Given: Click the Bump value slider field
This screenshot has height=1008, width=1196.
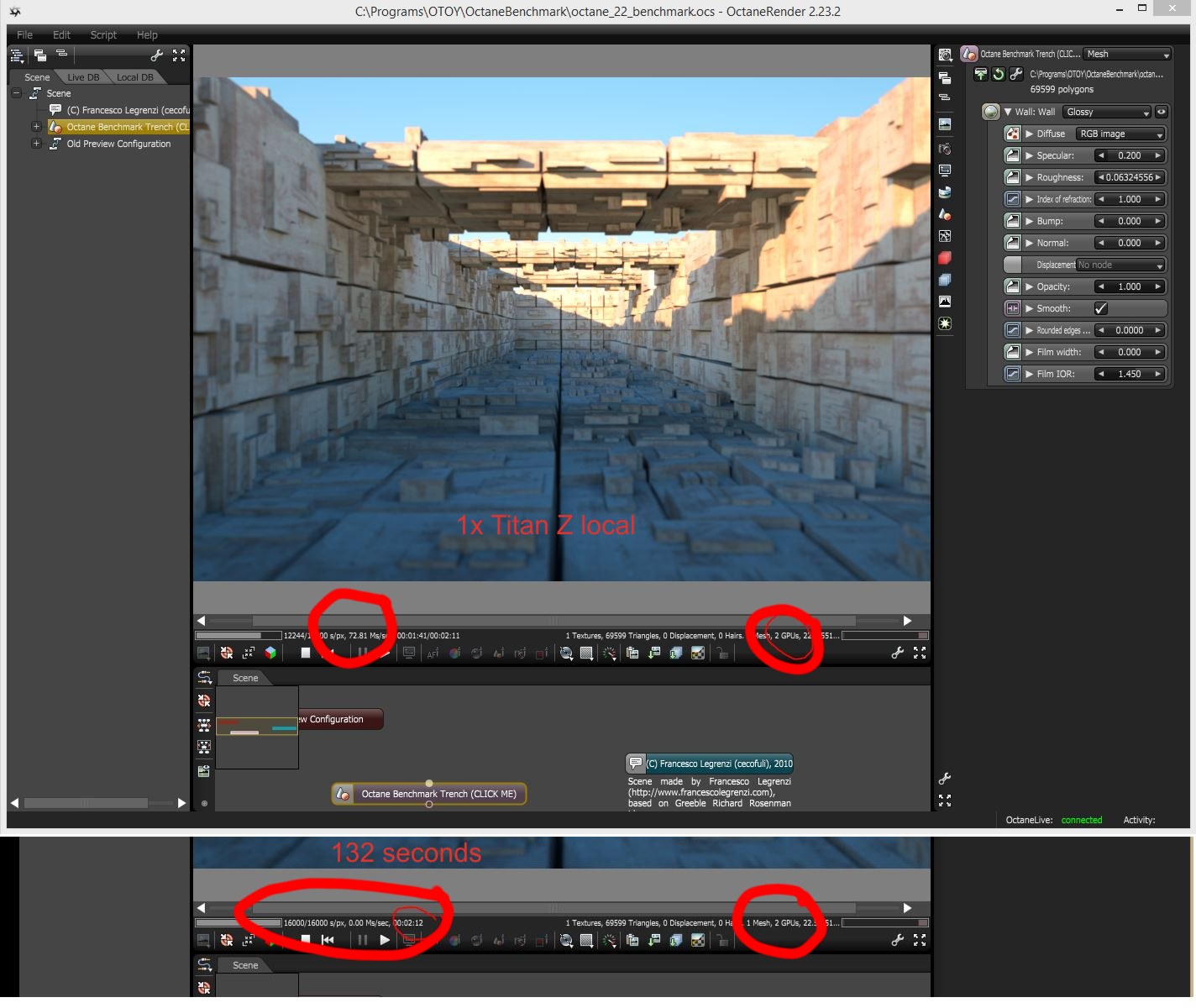Looking at the screenshot, I should 1130,221.
